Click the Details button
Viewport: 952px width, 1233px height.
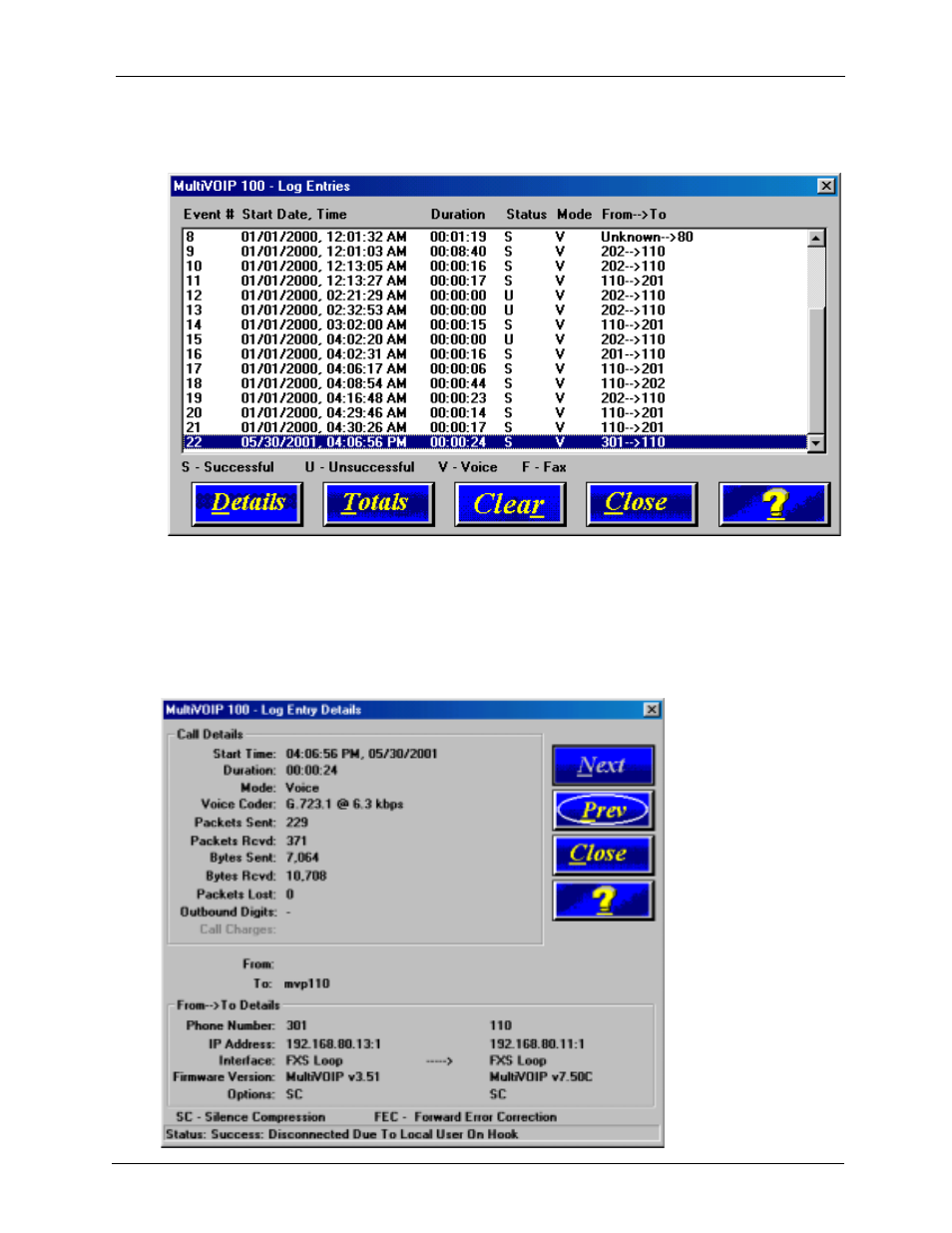247,504
